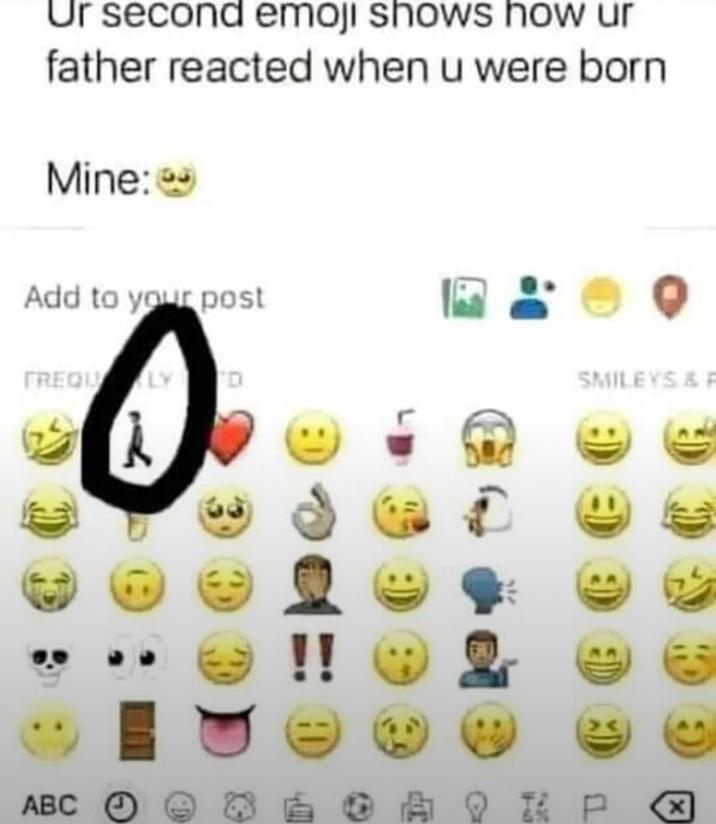Select the OK hand emoji
The width and height of the screenshot is (716, 824).
(314, 512)
